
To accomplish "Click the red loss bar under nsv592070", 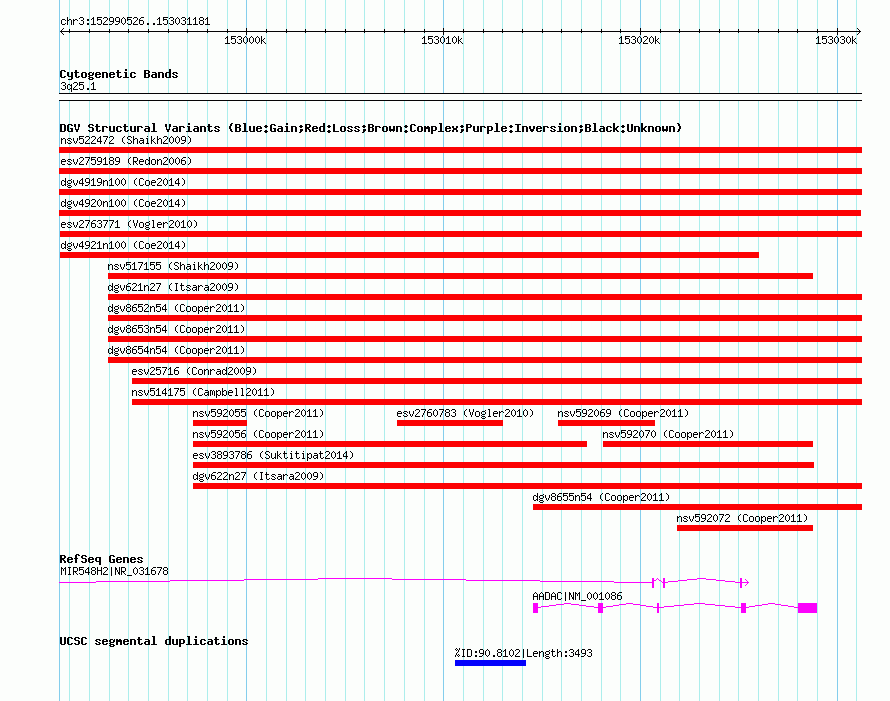I will pyautogui.click(x=708, y=444).
